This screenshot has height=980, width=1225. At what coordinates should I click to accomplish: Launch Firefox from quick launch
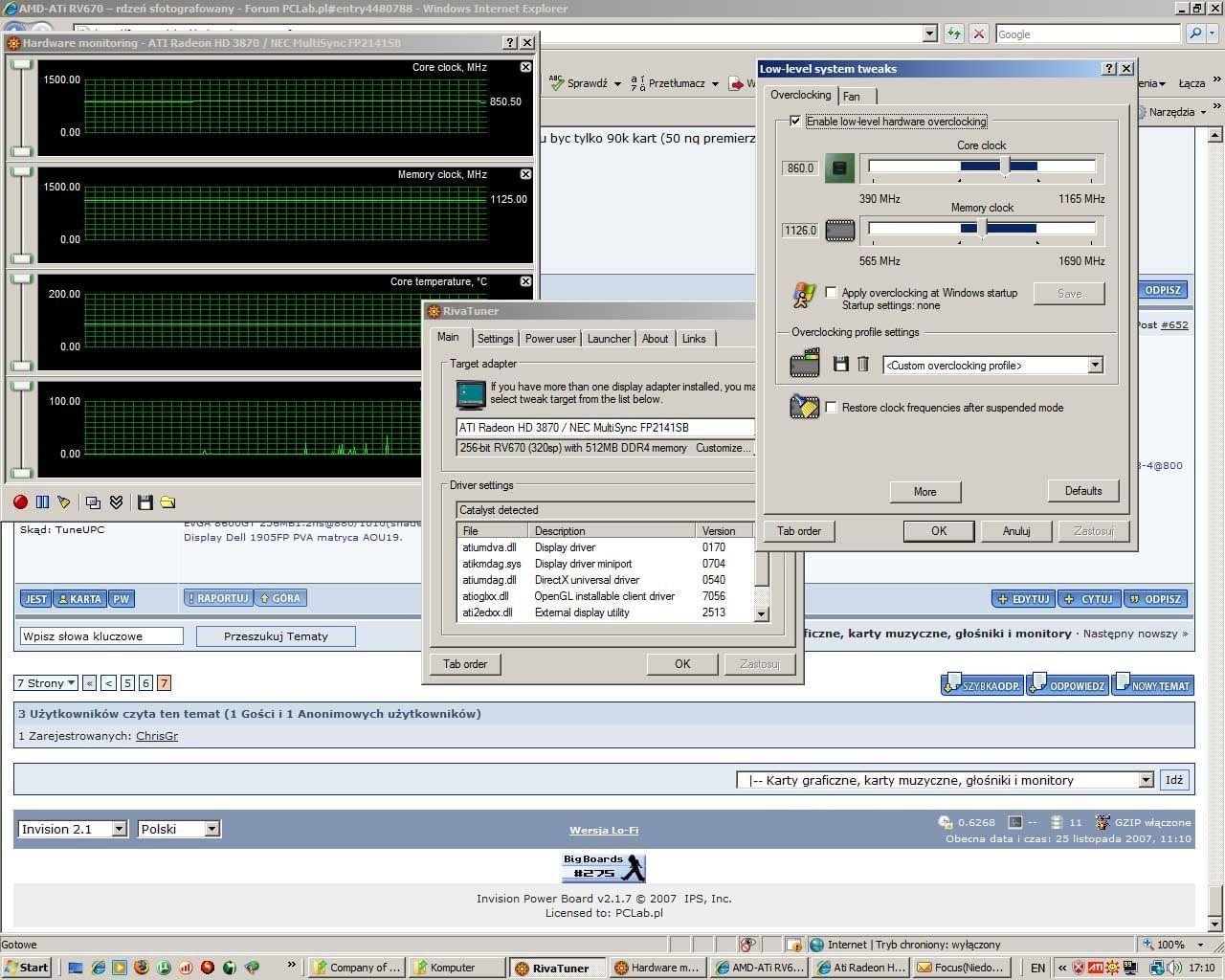point(142,968)
